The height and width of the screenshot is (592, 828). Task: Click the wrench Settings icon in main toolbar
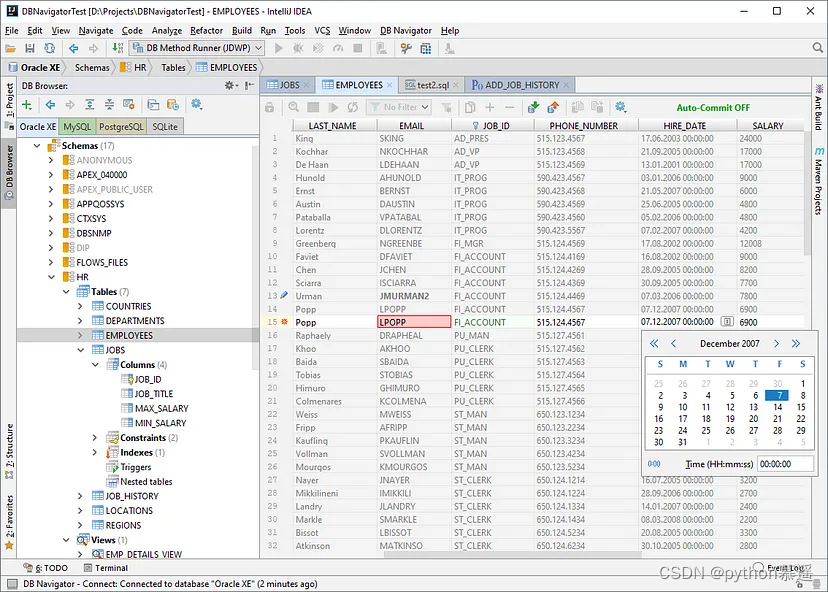[406, 49]
